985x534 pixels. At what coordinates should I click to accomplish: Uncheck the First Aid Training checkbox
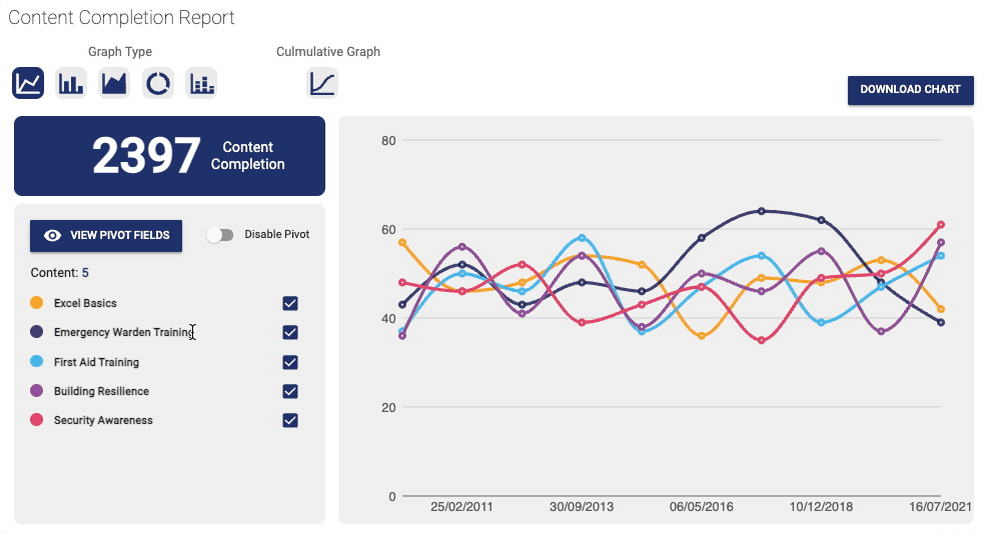click(290, 362)
